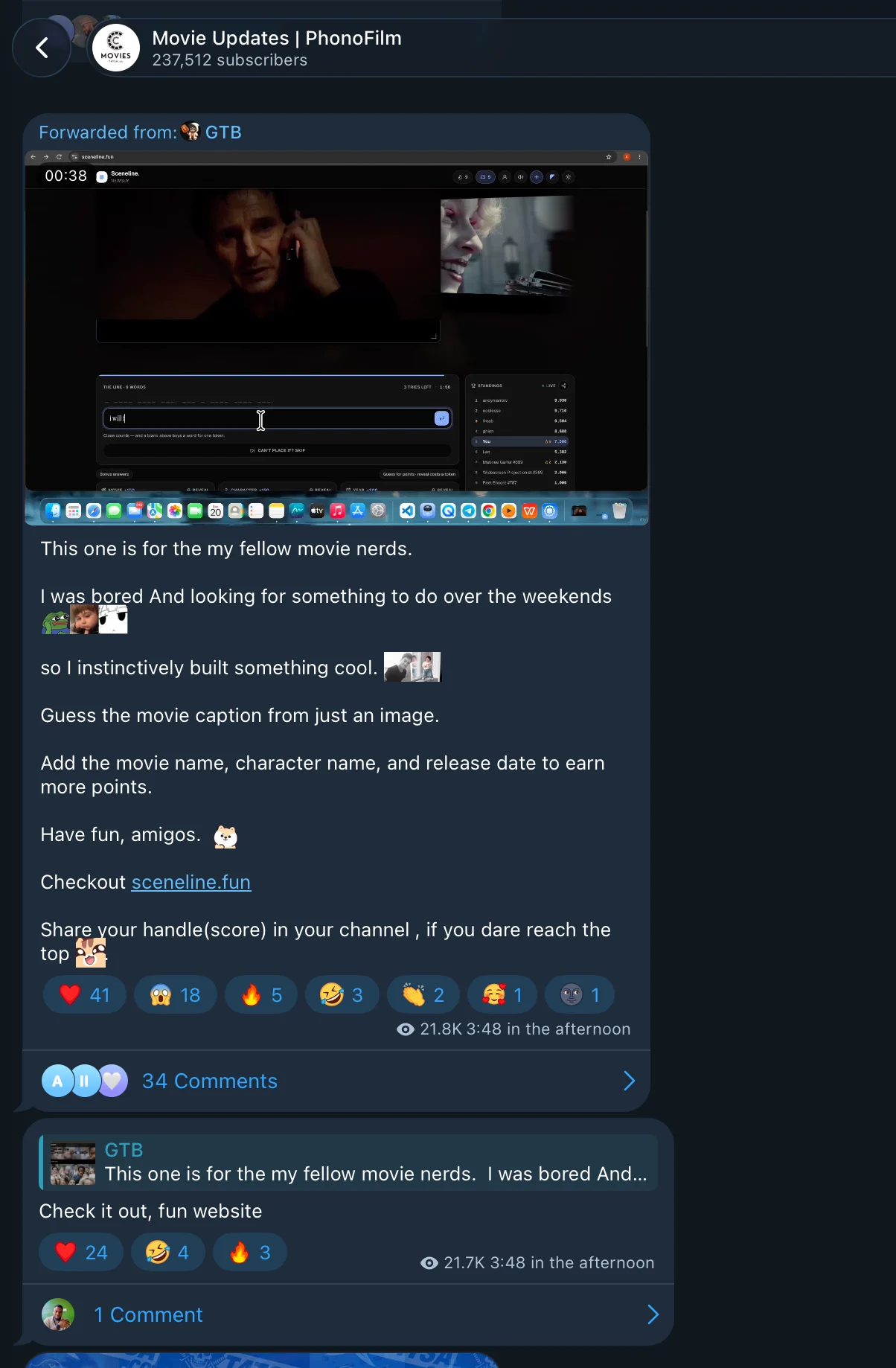This screenshot has width=896, height=1368.
Task: Add the smiling hearts face reaction
Action: pyautogui.click(x=502, y=995)
